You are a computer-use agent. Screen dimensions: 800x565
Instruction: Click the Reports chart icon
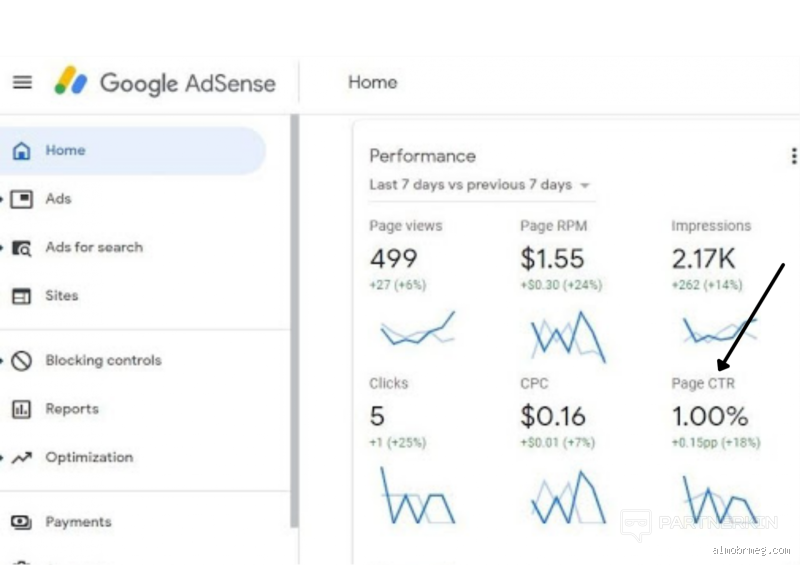point(21,409)
